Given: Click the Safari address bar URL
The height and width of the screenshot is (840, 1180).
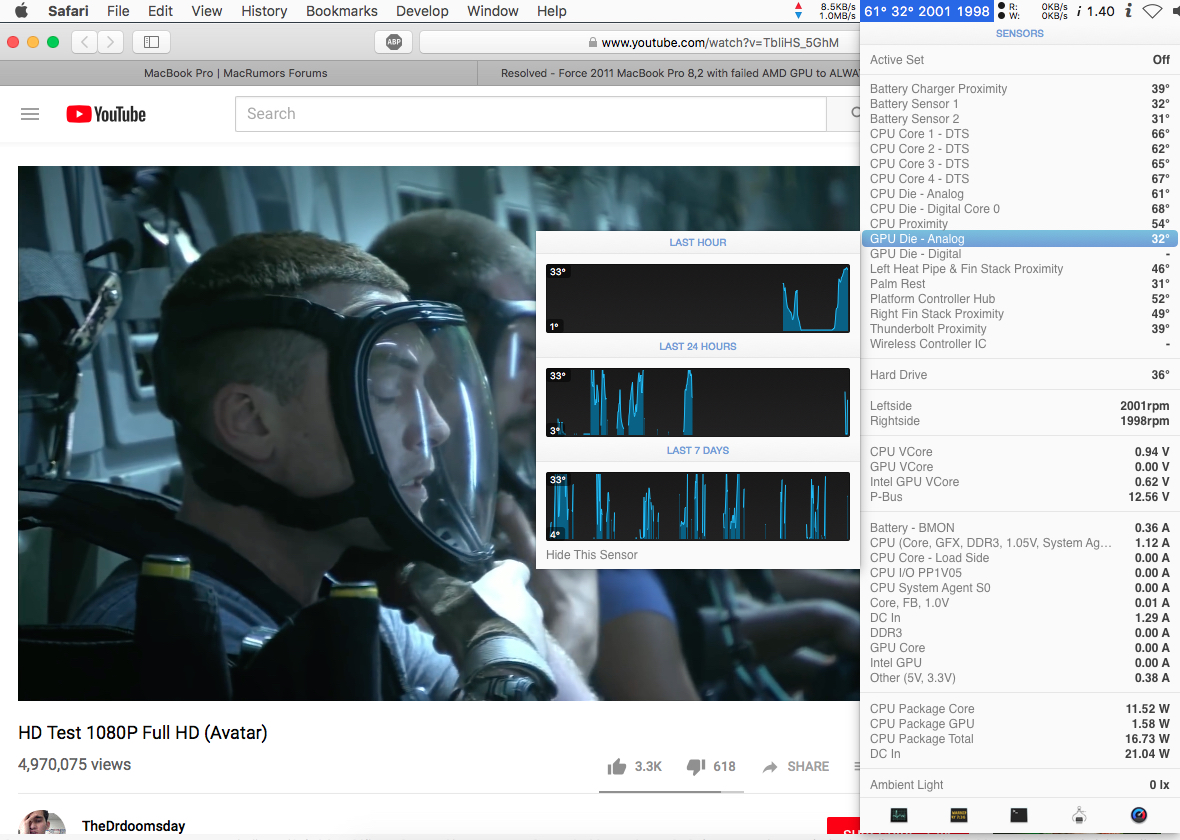Looking at the screenshot, I should [720, 43].
